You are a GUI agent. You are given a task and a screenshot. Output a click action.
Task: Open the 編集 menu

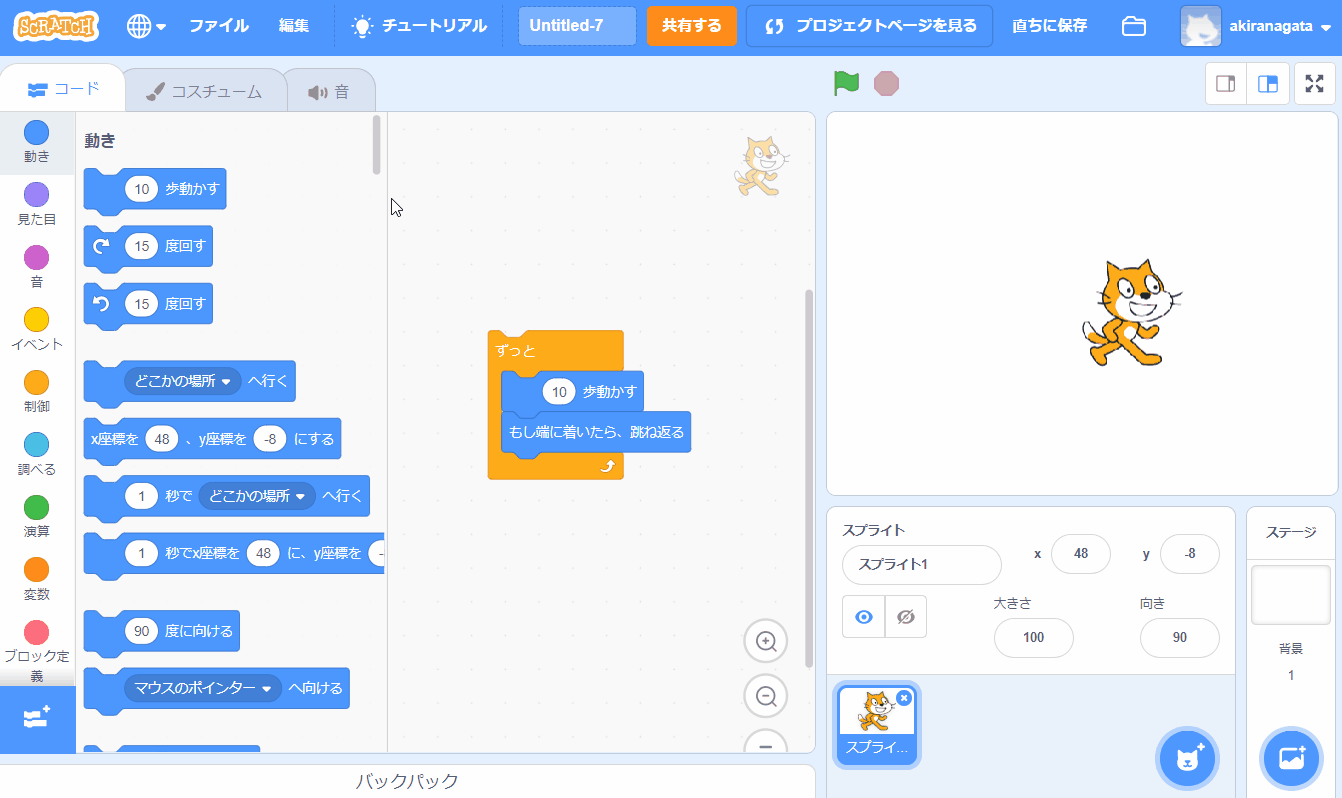point(294,26)
